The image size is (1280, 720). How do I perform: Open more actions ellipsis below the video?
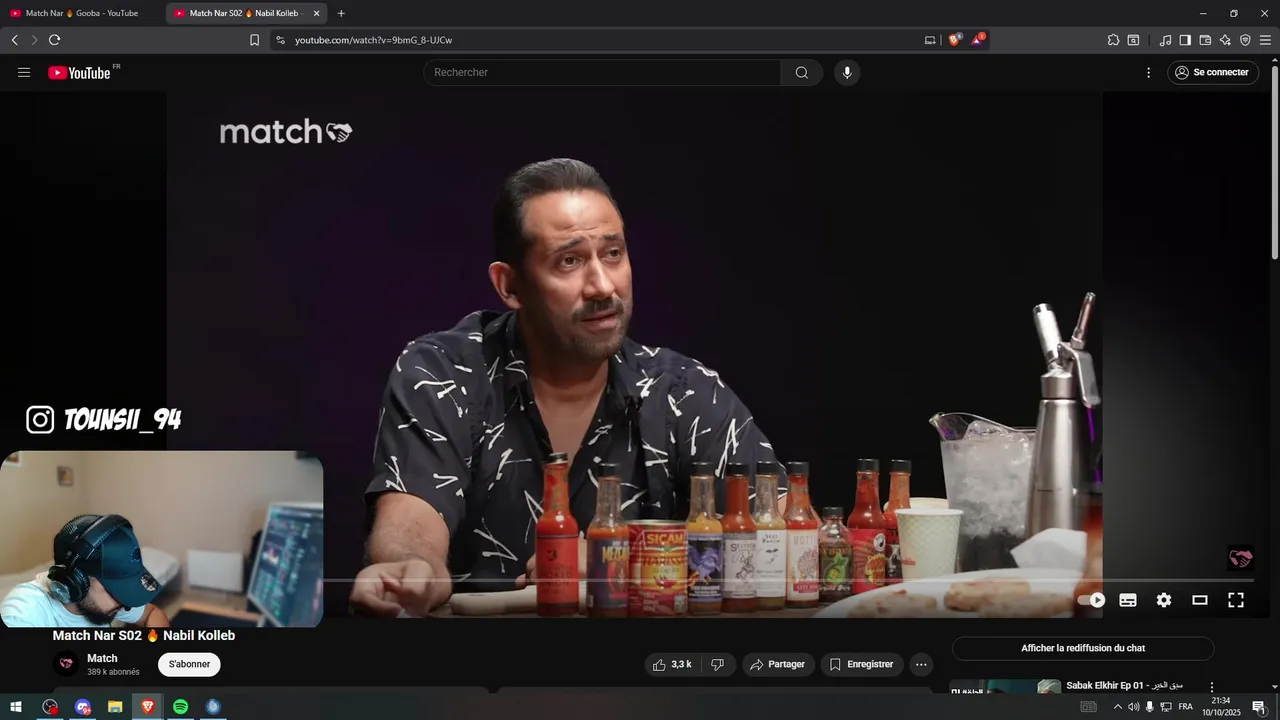click(921, 664)
